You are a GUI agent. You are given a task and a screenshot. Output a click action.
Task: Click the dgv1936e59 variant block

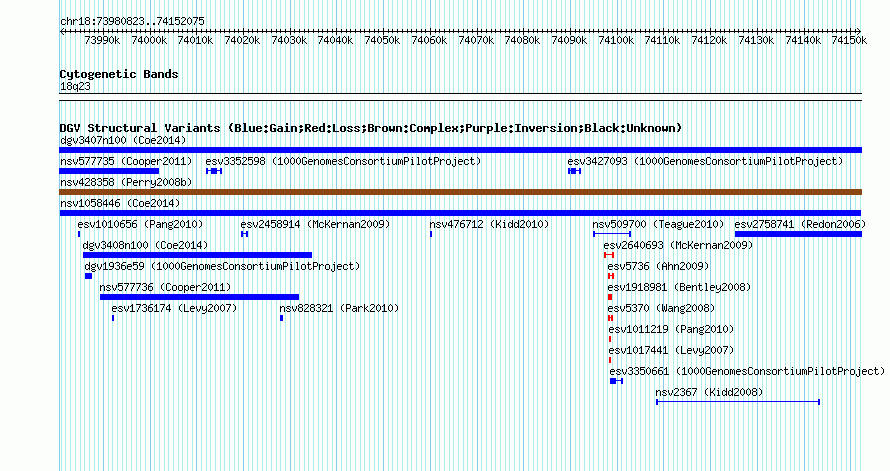point(89,276)
